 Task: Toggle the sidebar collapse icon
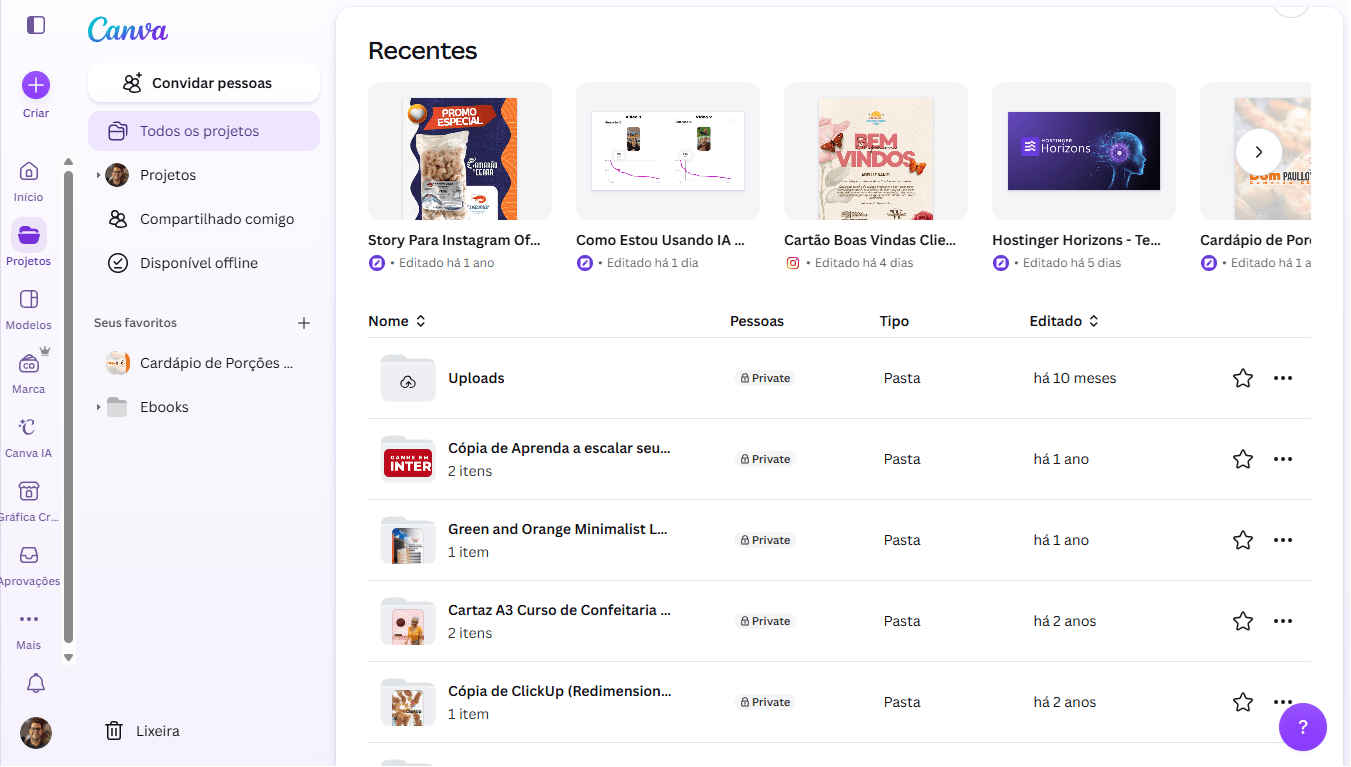click(x=36, y=25)
